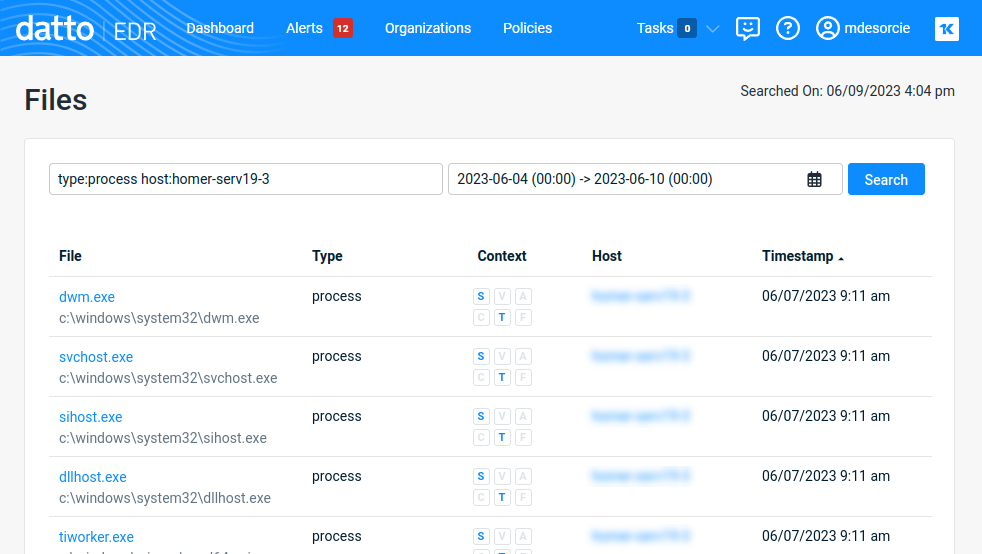Open the mdesorcie user menu
982x554 pixels.
877,28
